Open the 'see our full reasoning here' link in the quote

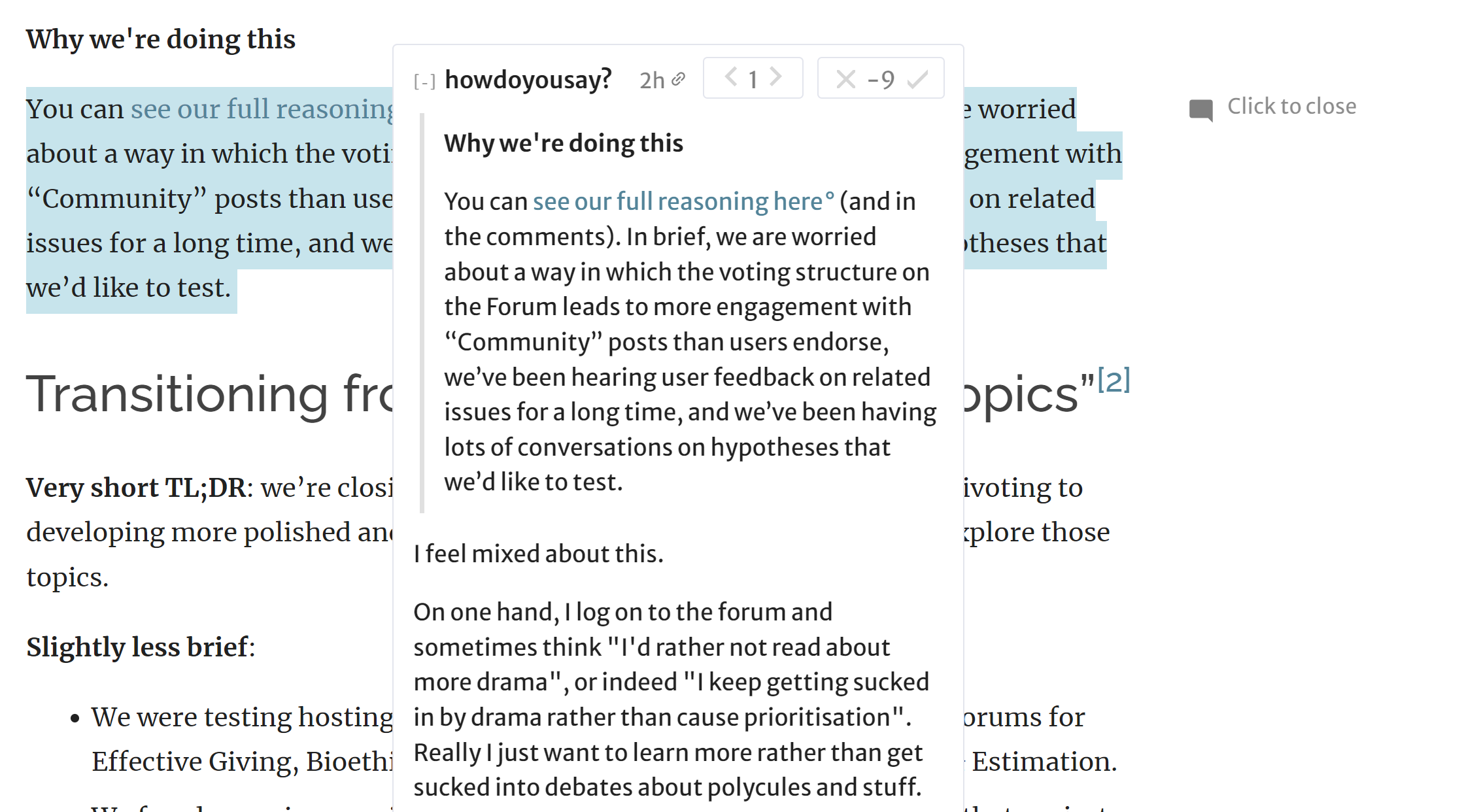[683, 201]
